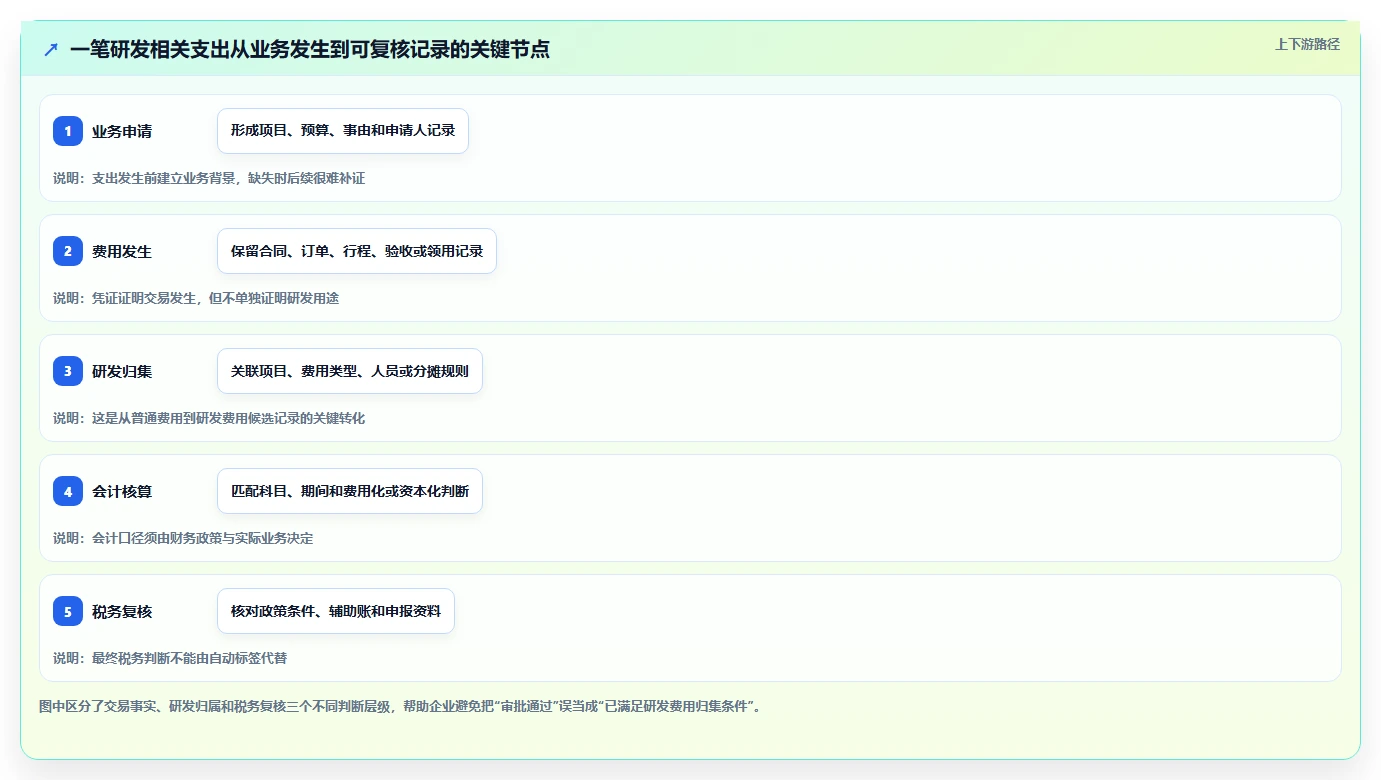Click the note 最终税务判断不能由自动标签代替

pyautogui.click(x=170, y=658)
